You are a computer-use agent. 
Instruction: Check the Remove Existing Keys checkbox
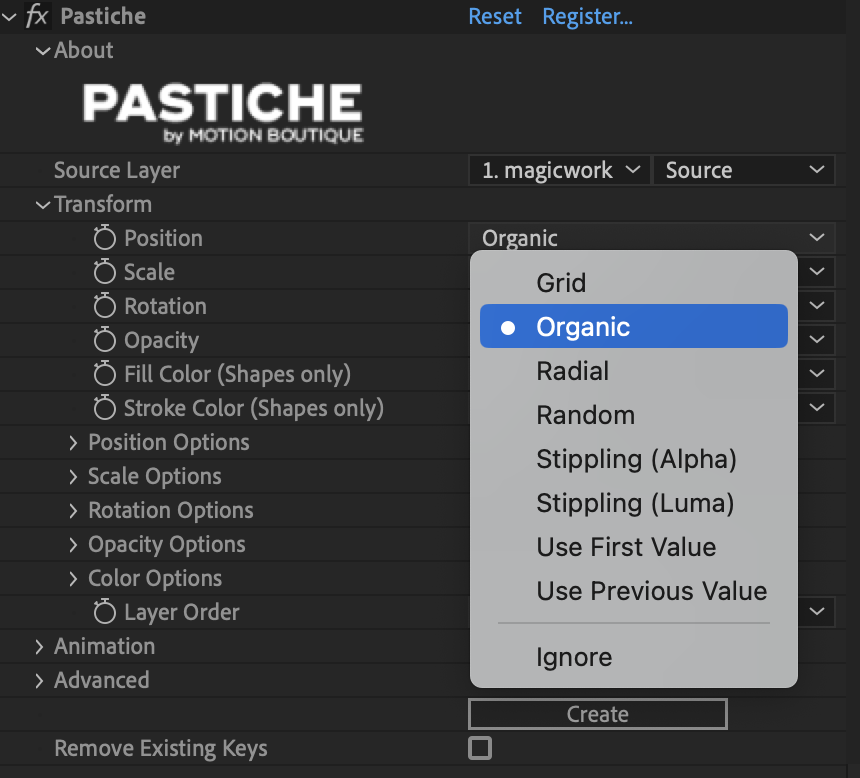[x=480, y=748]
